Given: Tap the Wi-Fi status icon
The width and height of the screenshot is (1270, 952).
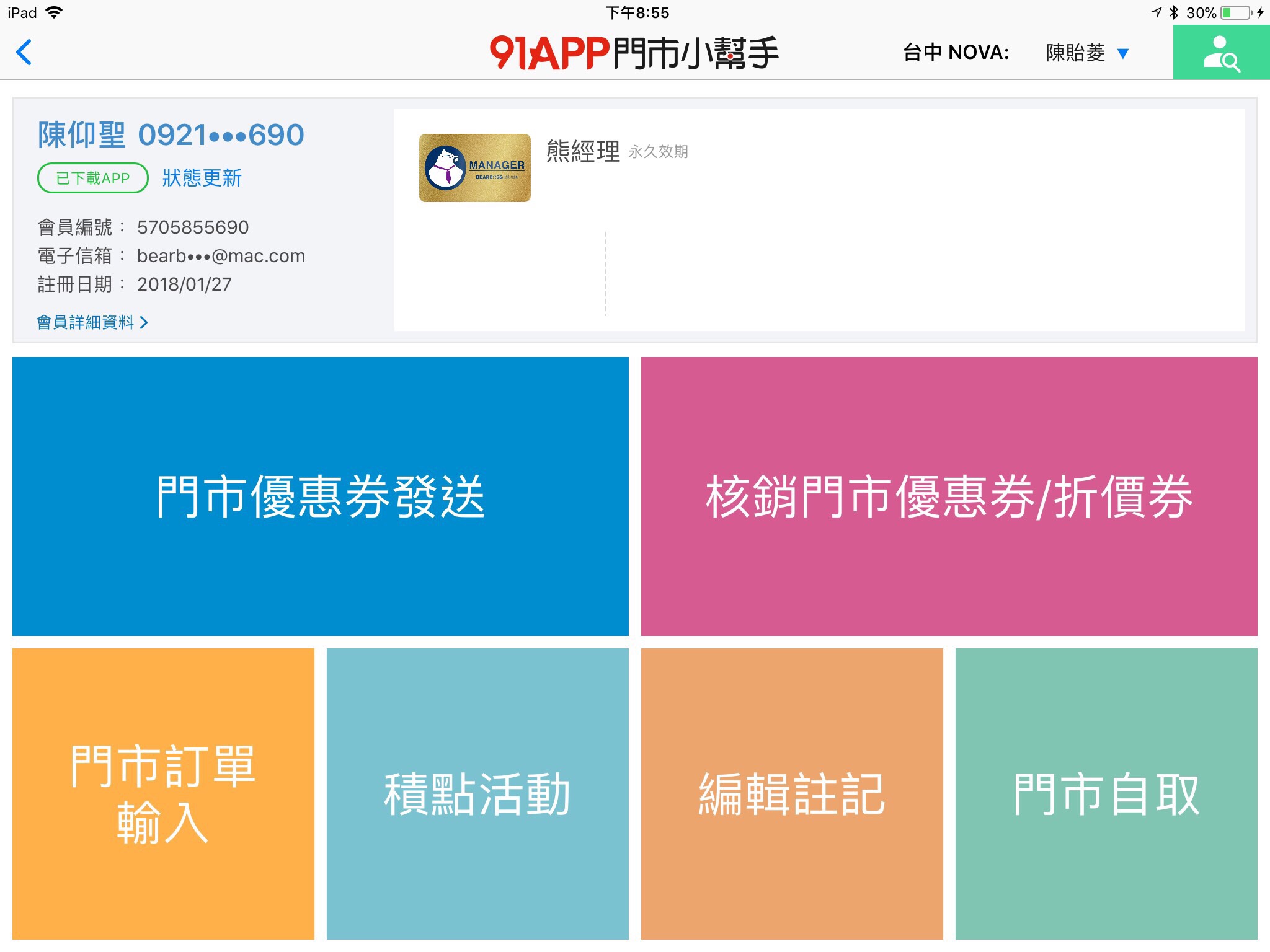Looking at the screenshot, I should [x=55, y=12].
